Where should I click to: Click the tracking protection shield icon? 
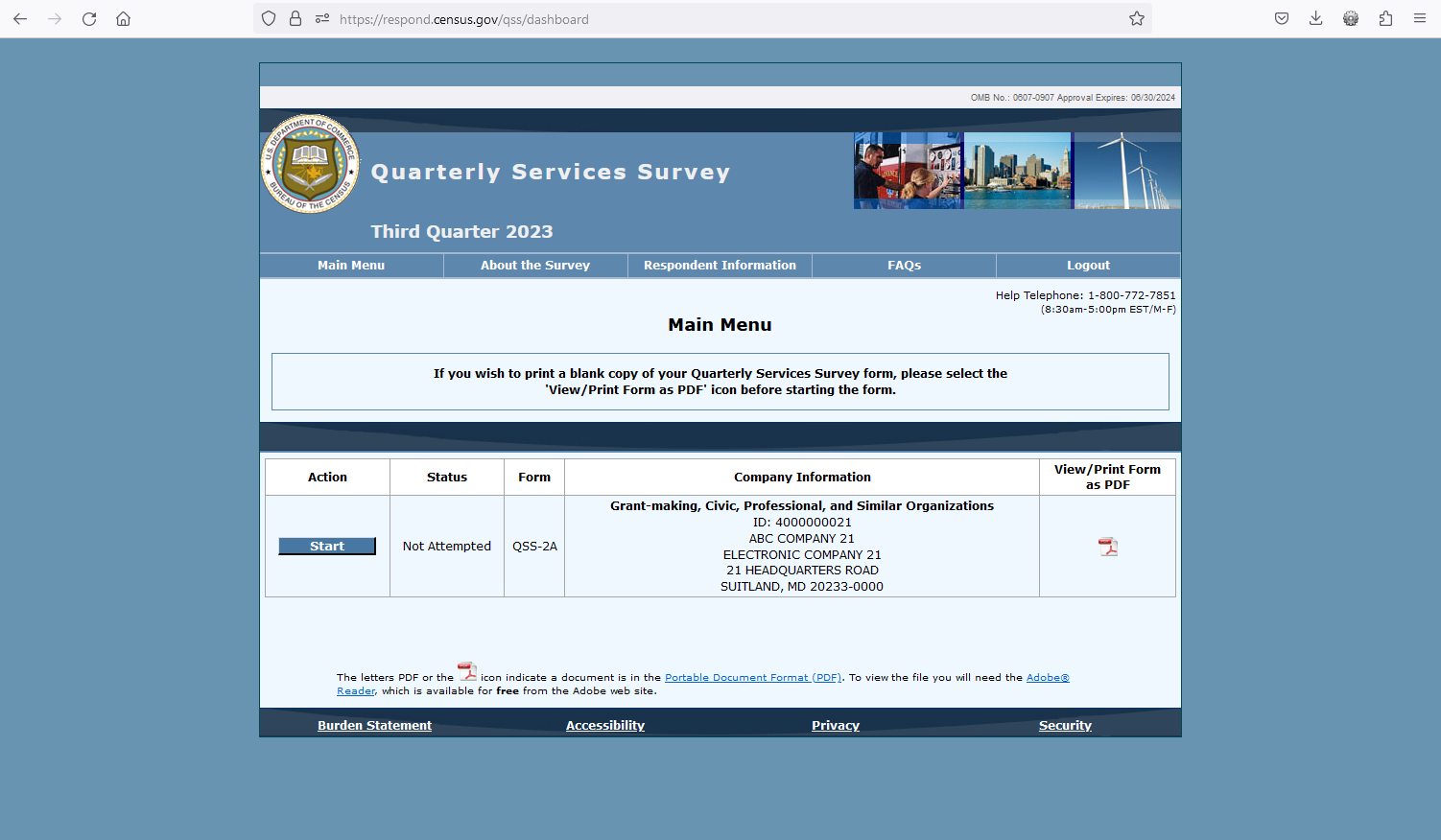269,19
